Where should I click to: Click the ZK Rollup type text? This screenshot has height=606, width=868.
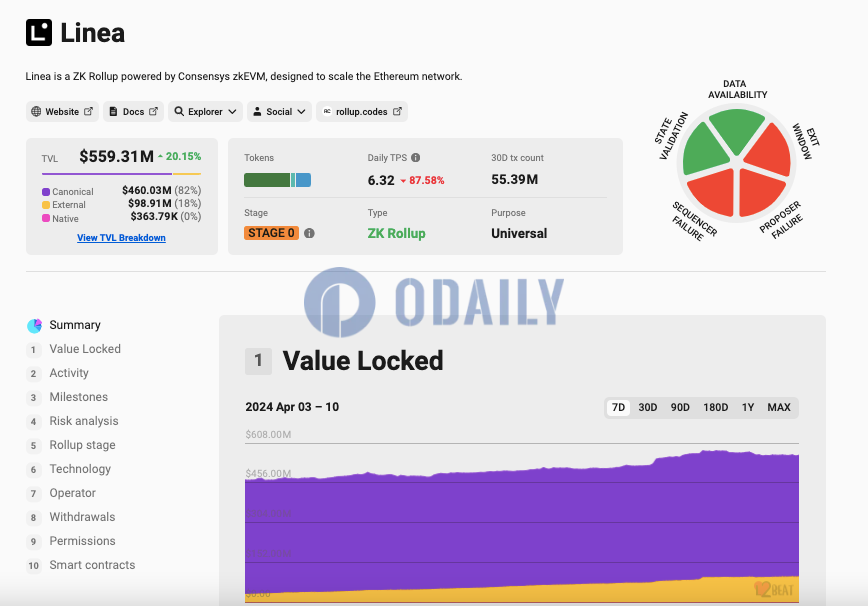[396, 234]
